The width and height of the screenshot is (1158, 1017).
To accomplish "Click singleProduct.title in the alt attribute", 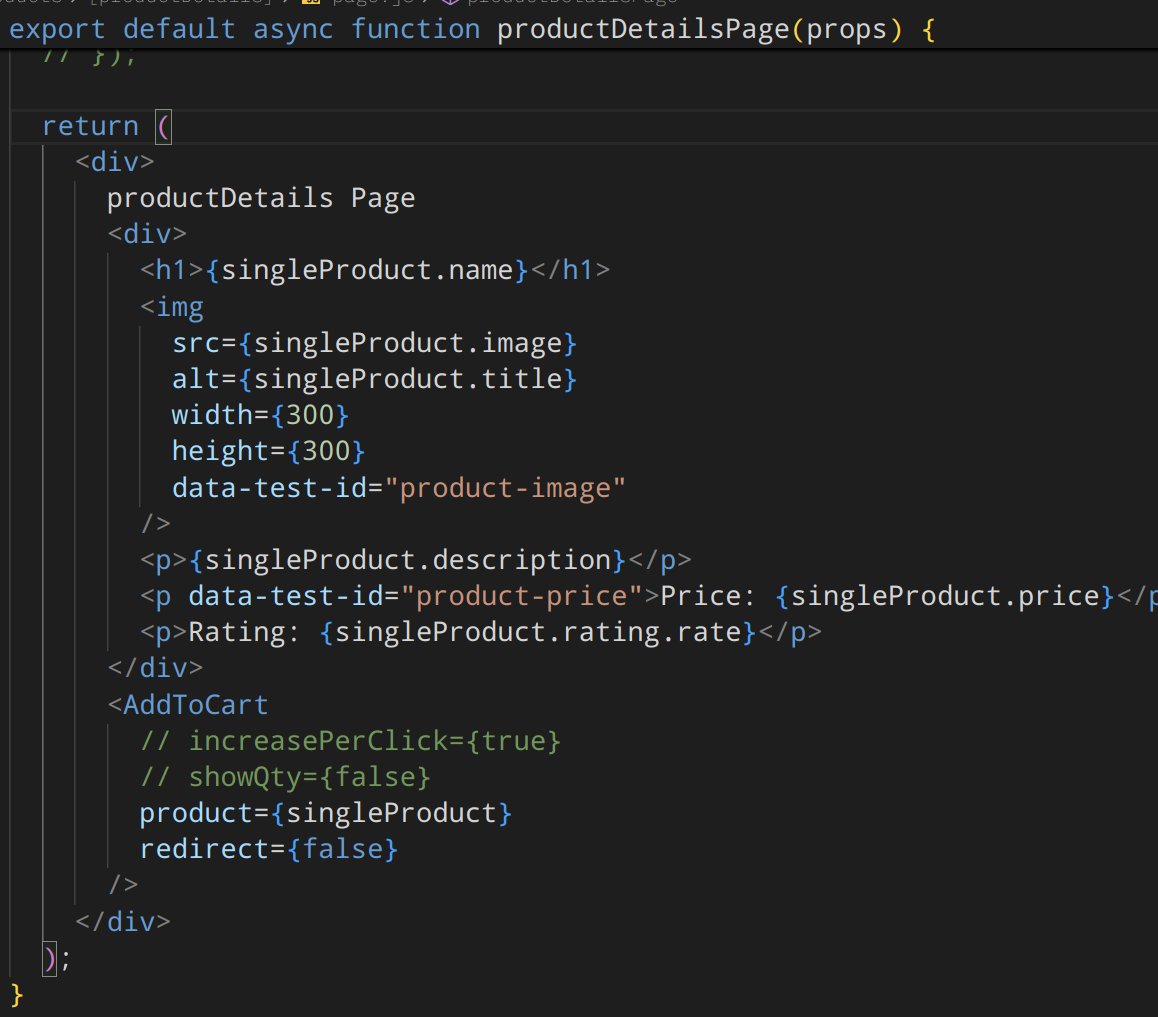I will coord(408,379).
